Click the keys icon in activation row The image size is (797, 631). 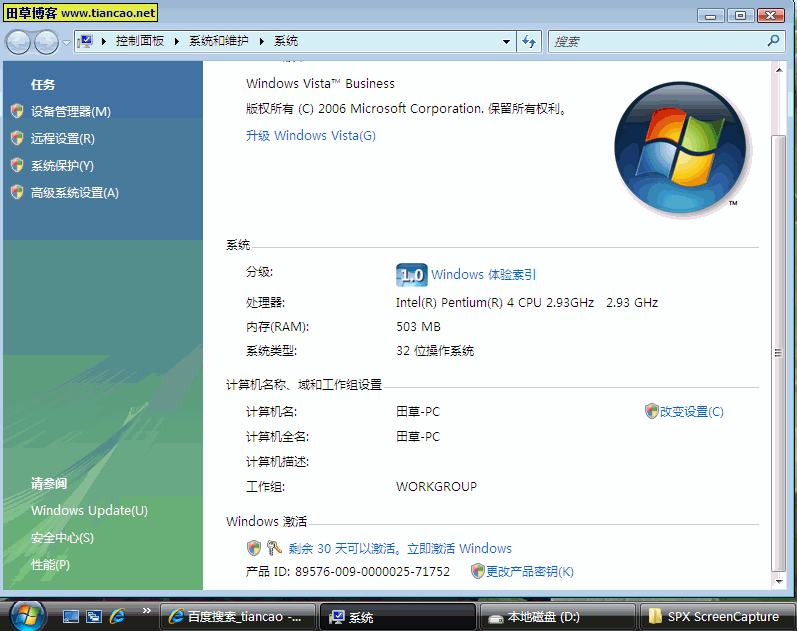coord(274,548)
